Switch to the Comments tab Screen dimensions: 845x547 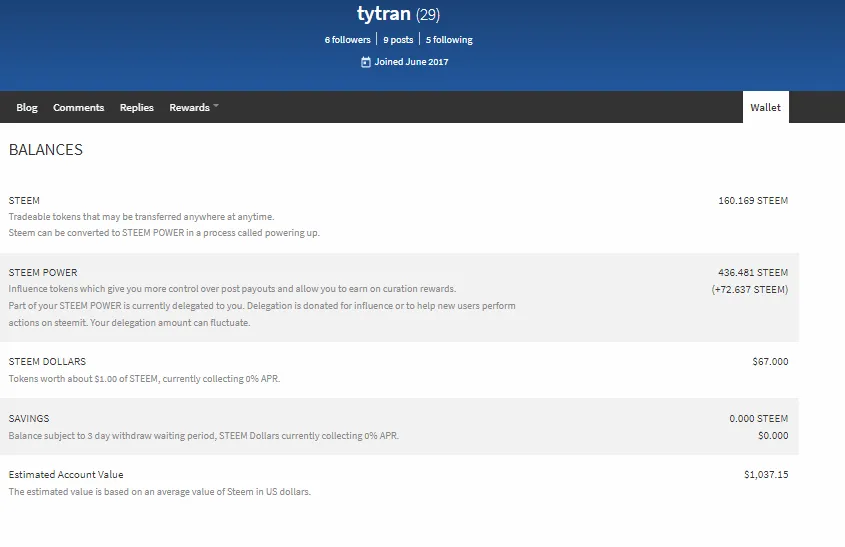(79, 107)
